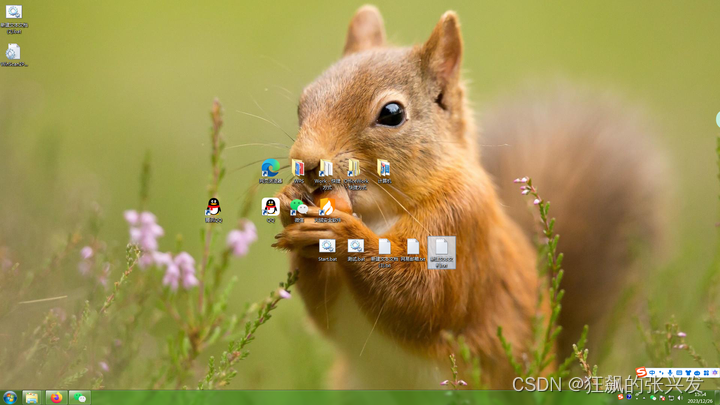This screenshot has width=720, height=405.
Task: Open WeChat from the taskbar
Action: 80,397
